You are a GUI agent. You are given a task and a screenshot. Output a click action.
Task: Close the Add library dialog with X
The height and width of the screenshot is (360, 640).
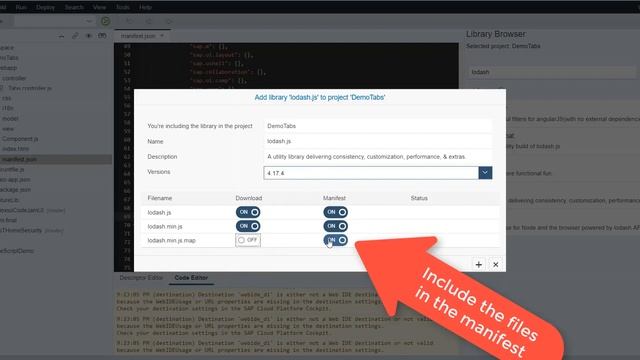click(496, 264)
